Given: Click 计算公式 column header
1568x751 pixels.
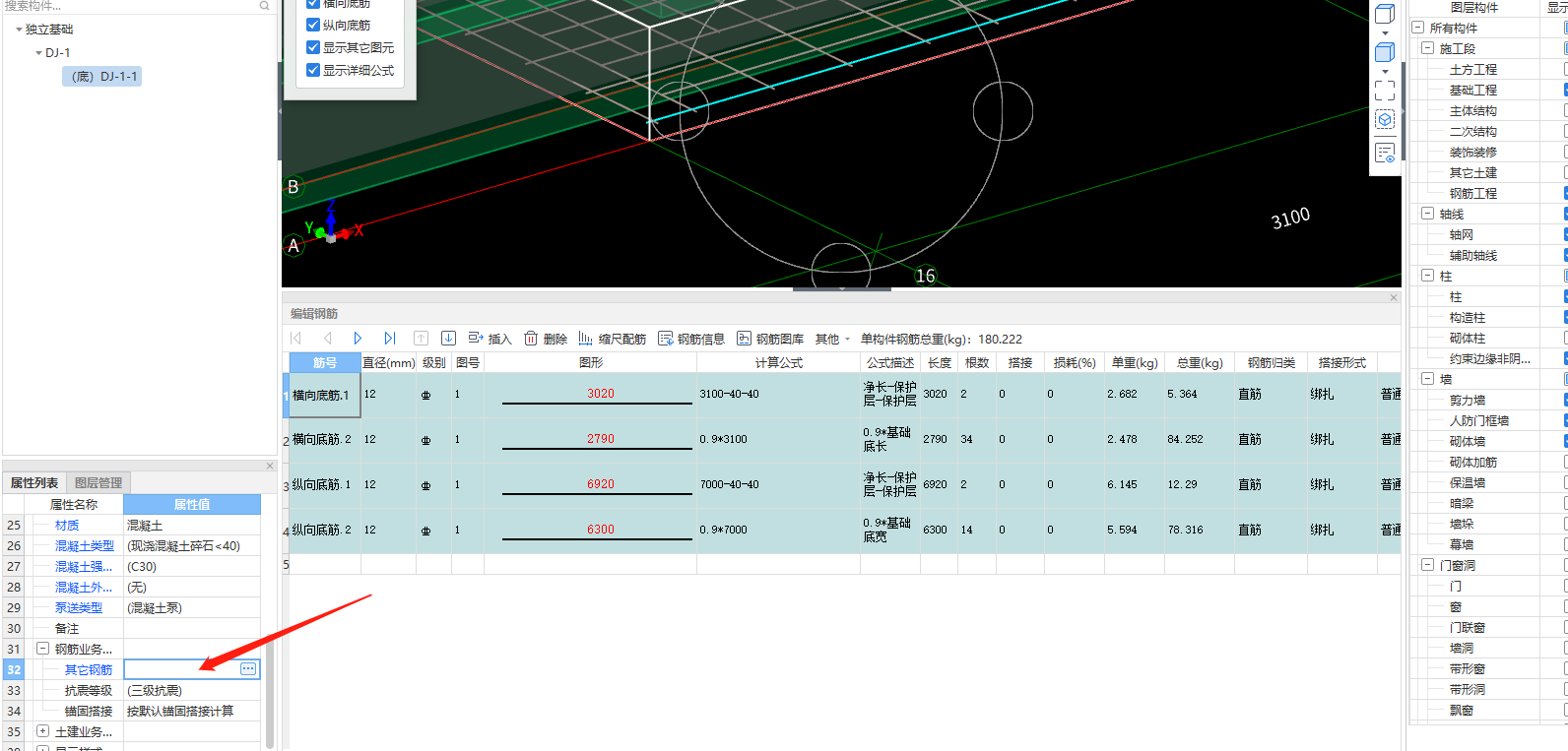Looking at the screenshot, I should coord(778,362).
